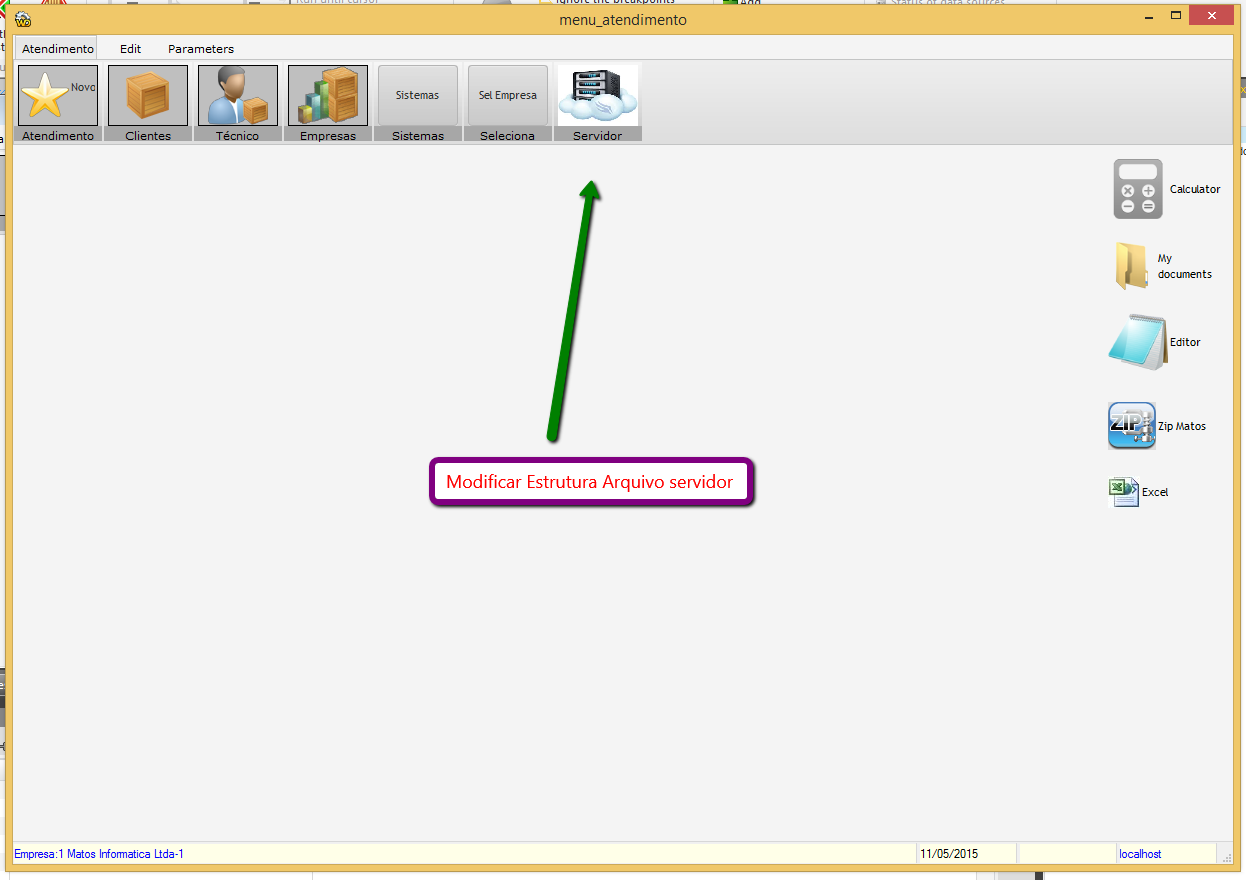Click the localhost link in the status bar
This screenshot has height=880, width=1246.
click(x=1139, y=853)
